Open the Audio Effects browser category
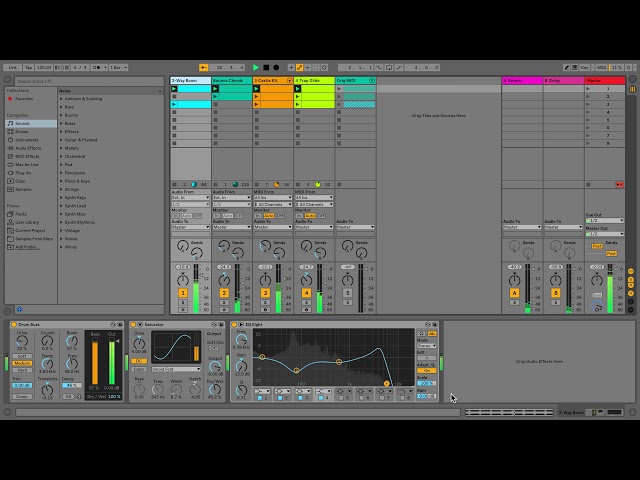Viewport: 640px width, 480px height. [27, 147]
